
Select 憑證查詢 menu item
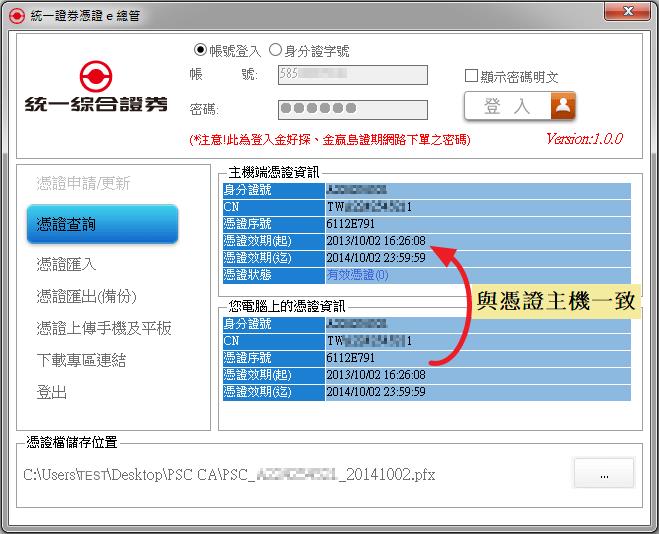(102, 224)
